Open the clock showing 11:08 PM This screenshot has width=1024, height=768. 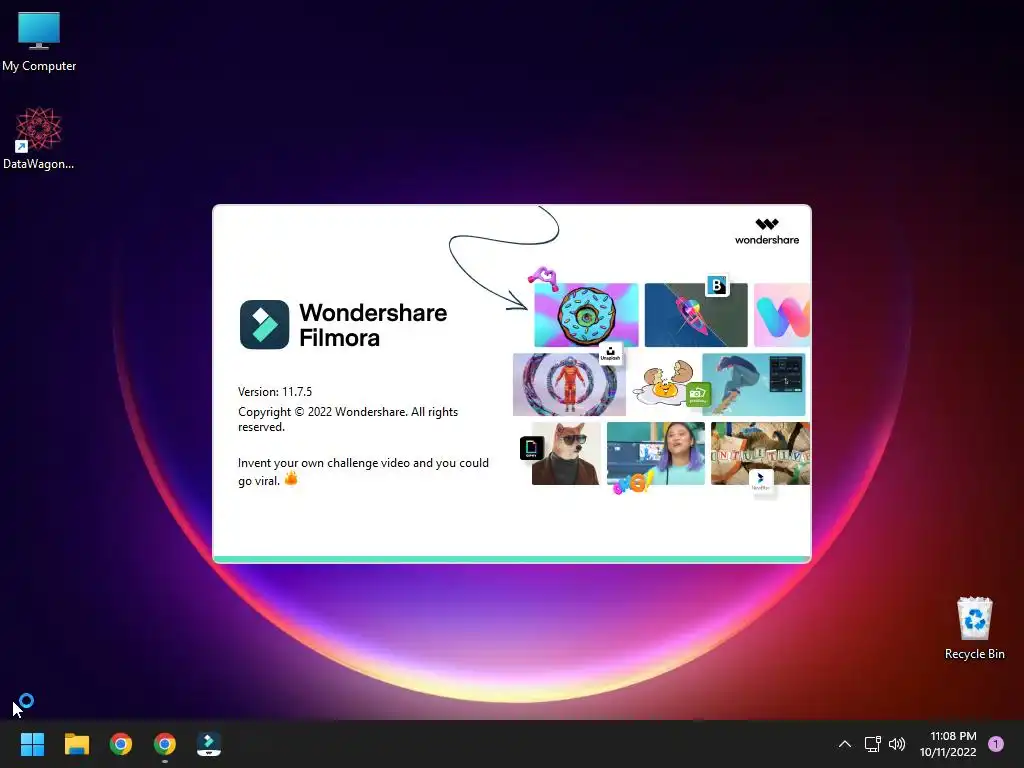(948, 744)
